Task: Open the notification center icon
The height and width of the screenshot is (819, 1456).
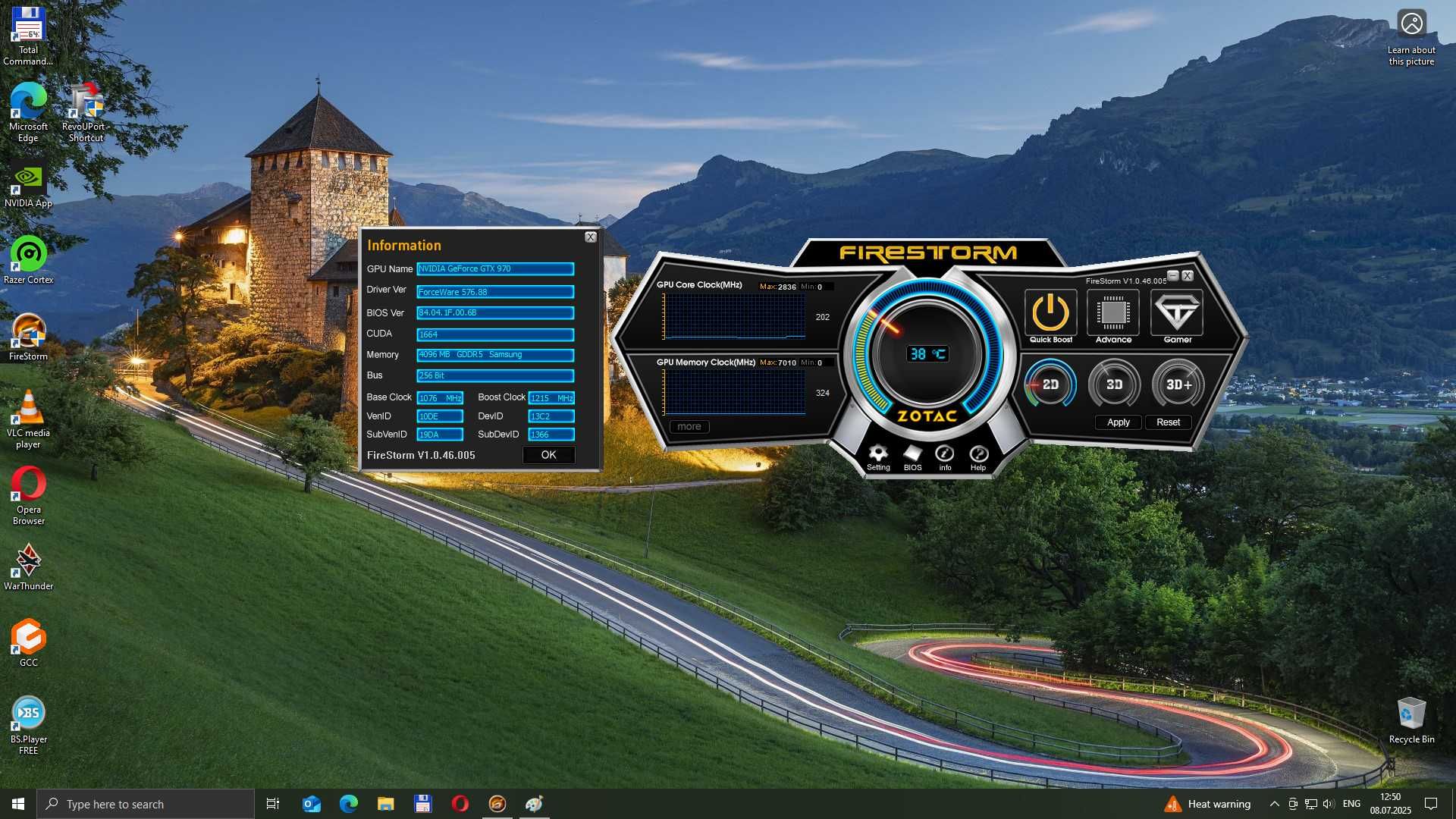Action: coord(1431,804)
